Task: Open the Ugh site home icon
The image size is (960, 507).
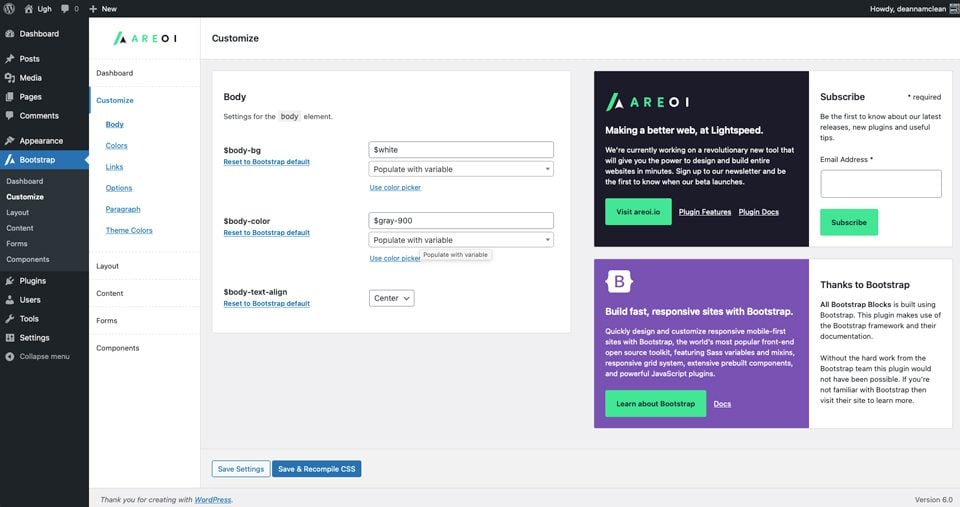Action: (x=29, y=8)
